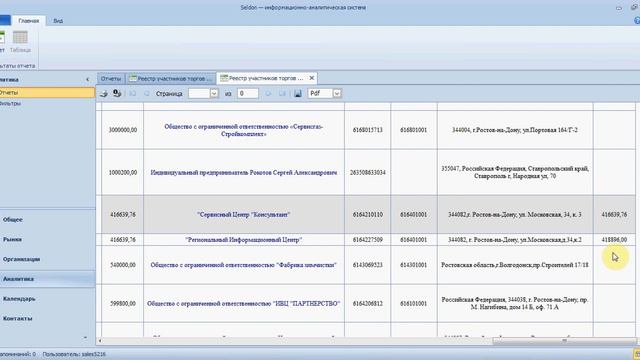
Task: Switch to first Реестр участников торгов tab
Action: (171, 78)
